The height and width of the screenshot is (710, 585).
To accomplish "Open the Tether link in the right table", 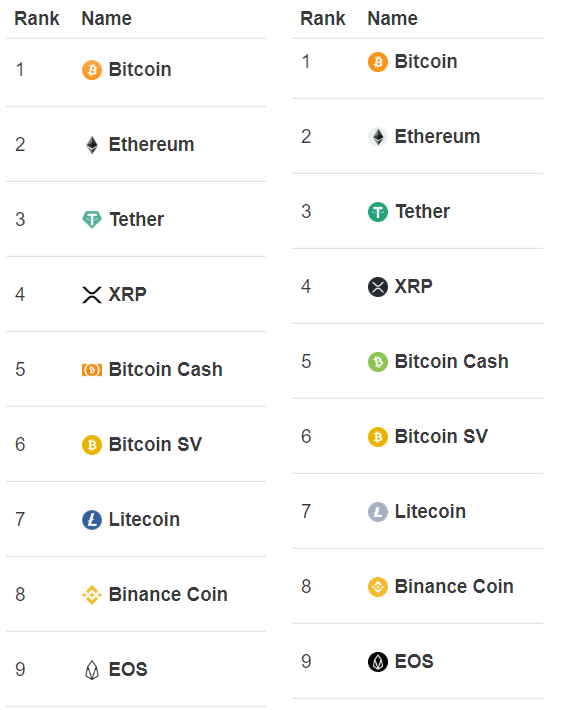I will 422,211.
